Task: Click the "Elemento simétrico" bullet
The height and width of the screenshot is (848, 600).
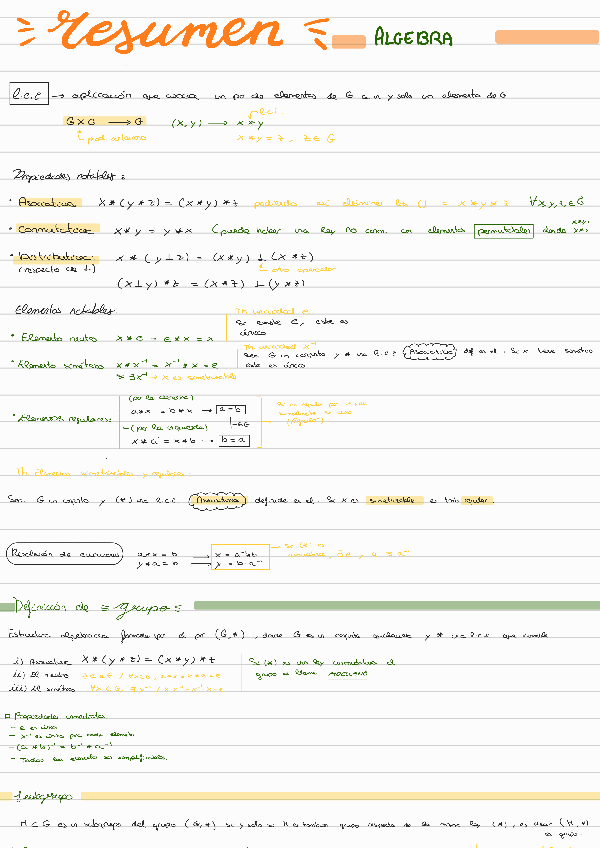Action: click(x=60, y=366)
